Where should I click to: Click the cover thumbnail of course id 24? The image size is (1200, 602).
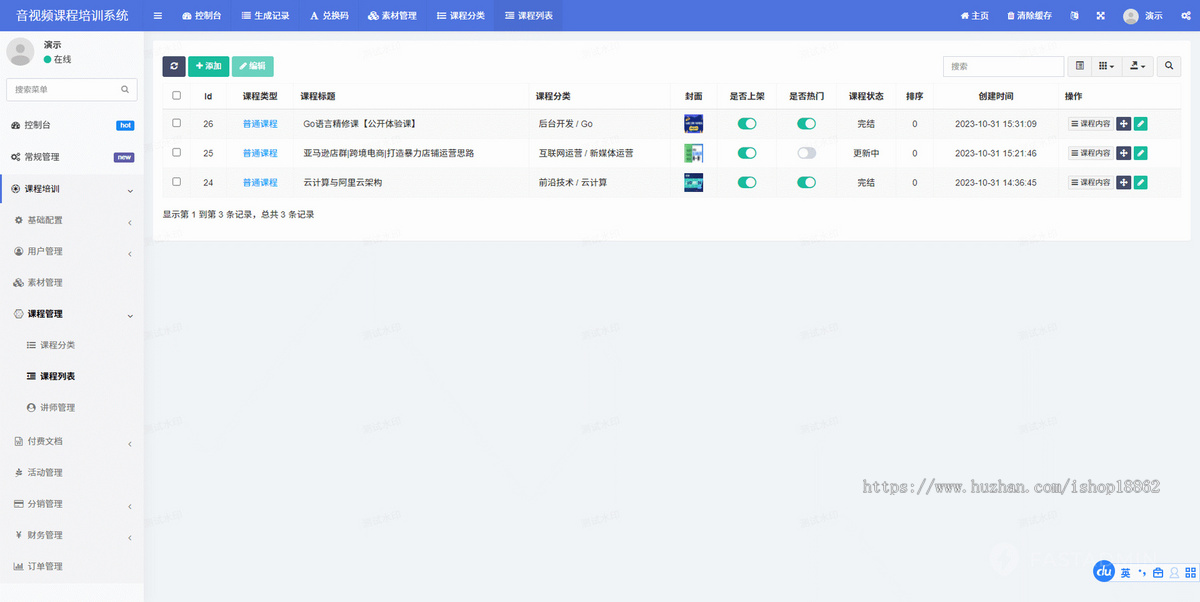pos(693,182)
